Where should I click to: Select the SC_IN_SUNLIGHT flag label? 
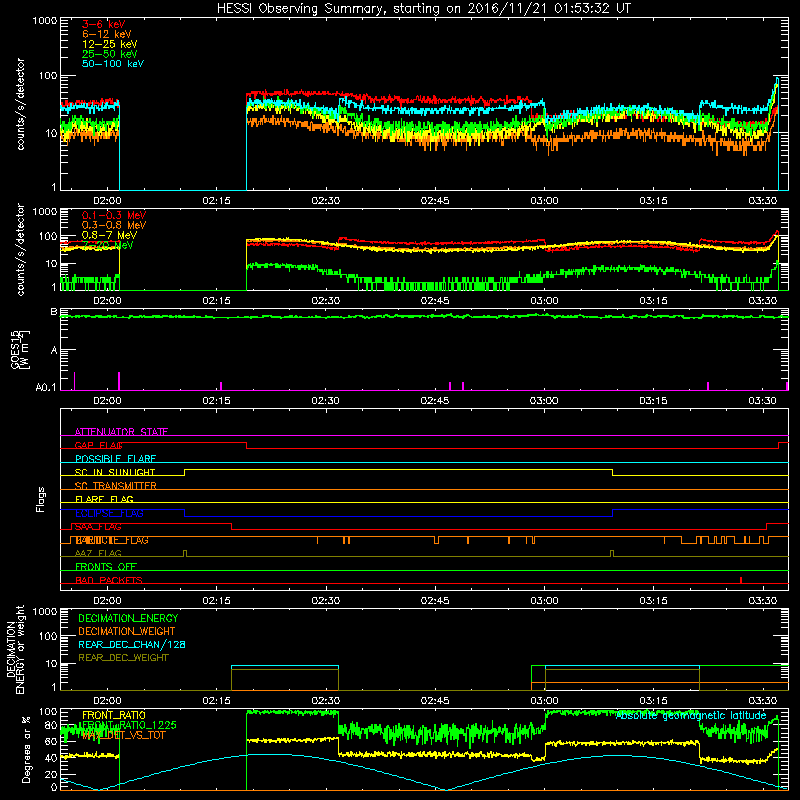pos(115,472)
